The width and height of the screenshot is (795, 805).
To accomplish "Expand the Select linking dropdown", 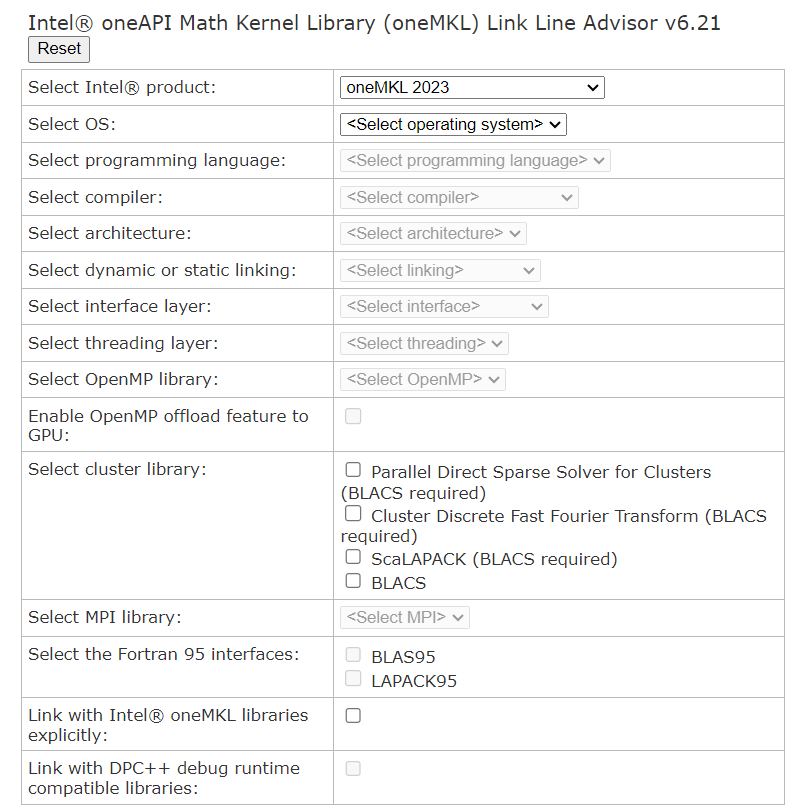I will pyautogui.click(x=440, y=270).
